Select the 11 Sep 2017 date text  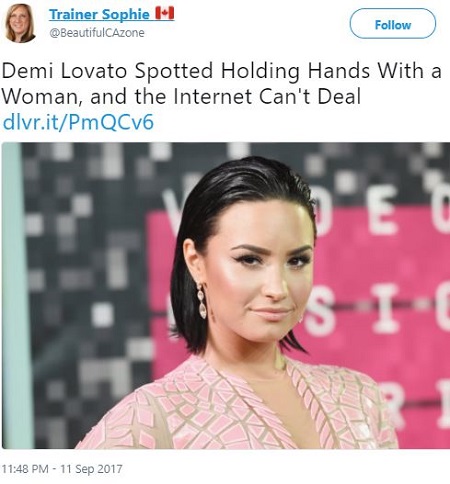pos(91,469)
